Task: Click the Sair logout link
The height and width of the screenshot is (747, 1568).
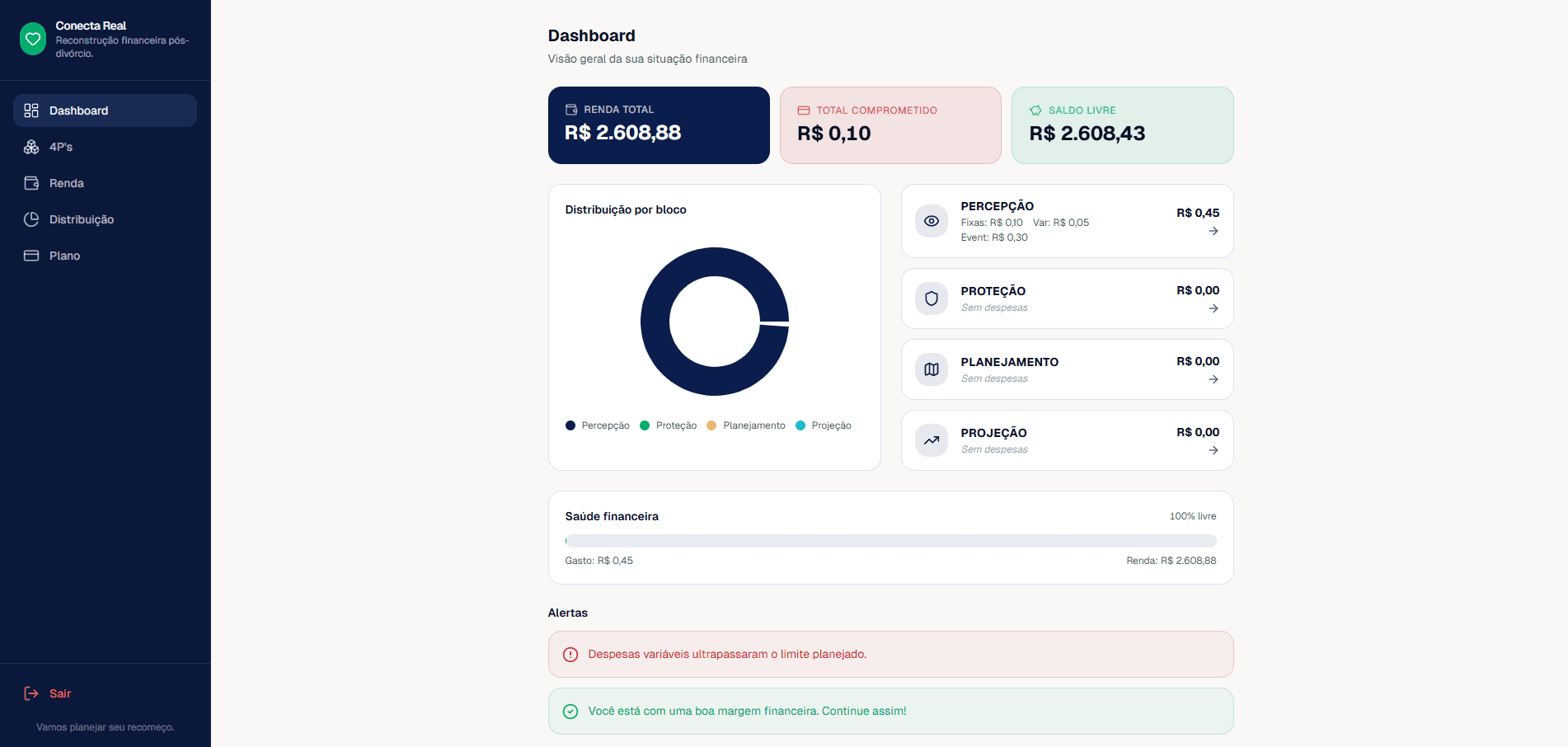Action: [47, 693]
